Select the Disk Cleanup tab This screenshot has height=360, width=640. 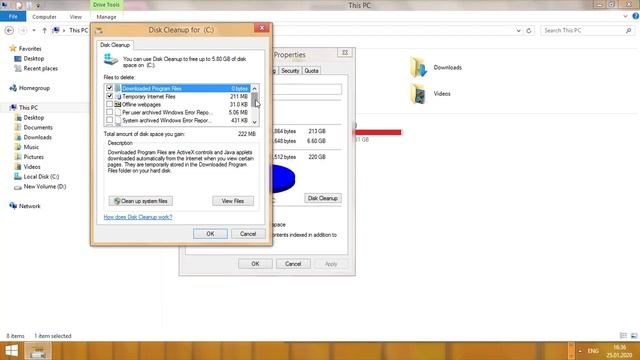click(x=115, y=45)
